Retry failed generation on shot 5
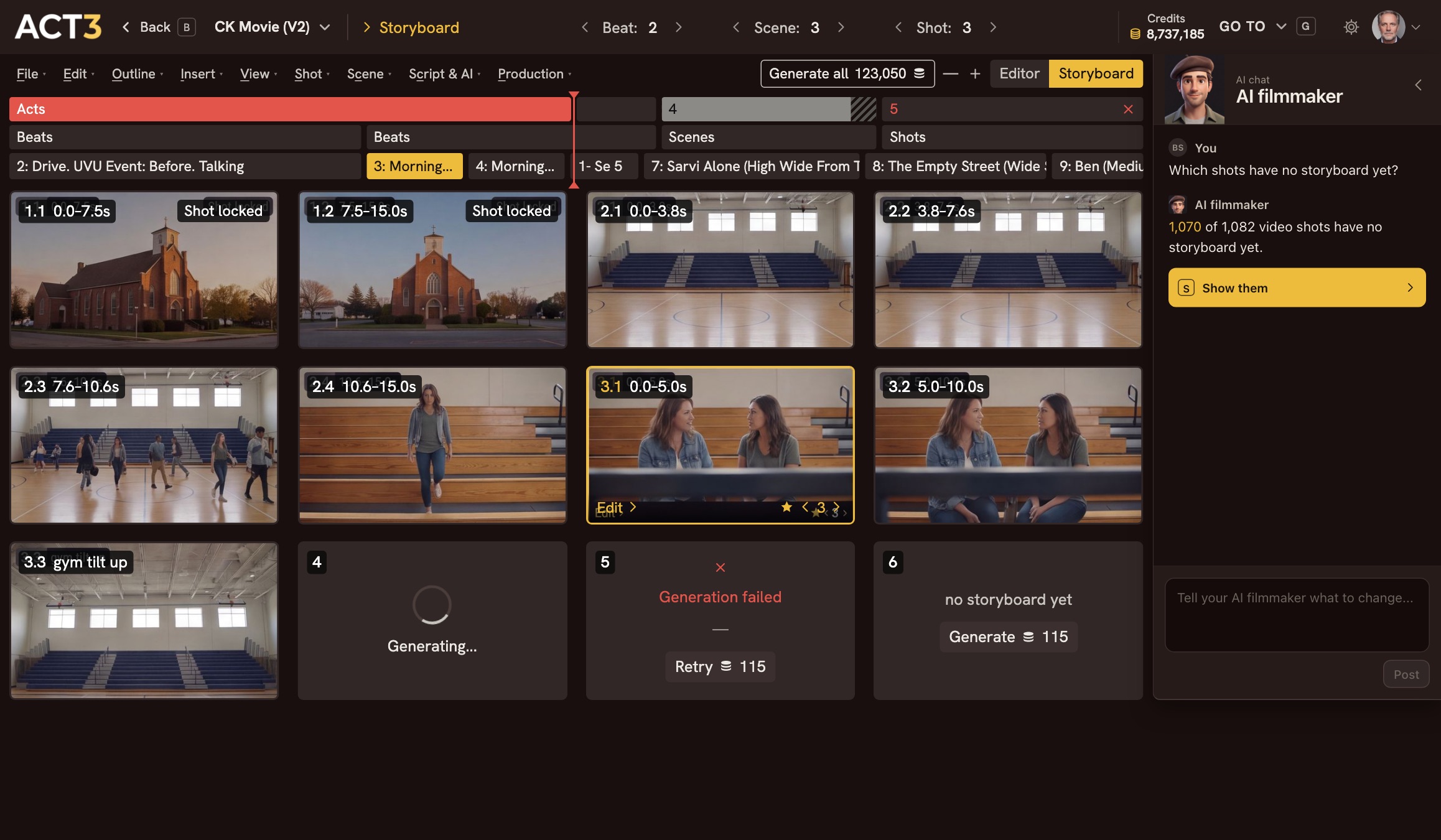 (720, 666)
